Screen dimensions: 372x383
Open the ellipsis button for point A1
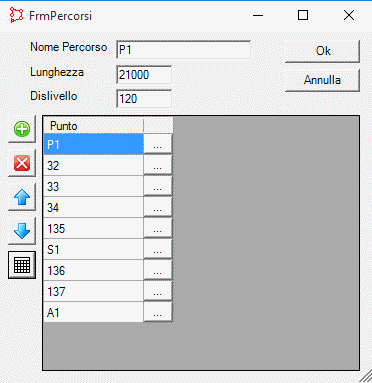(x=158, y=312)
